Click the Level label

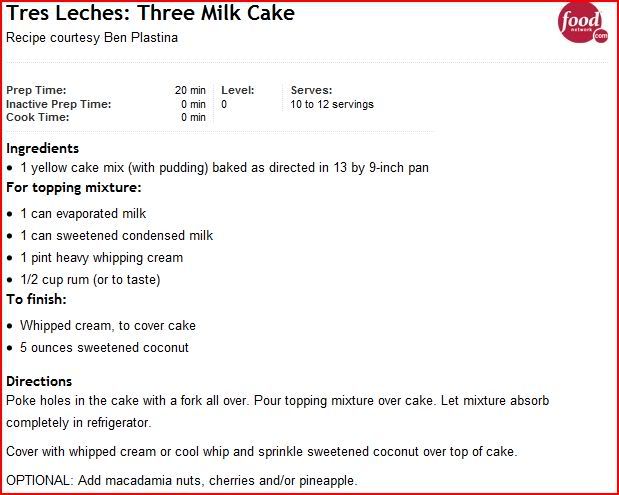coord(238,90)
